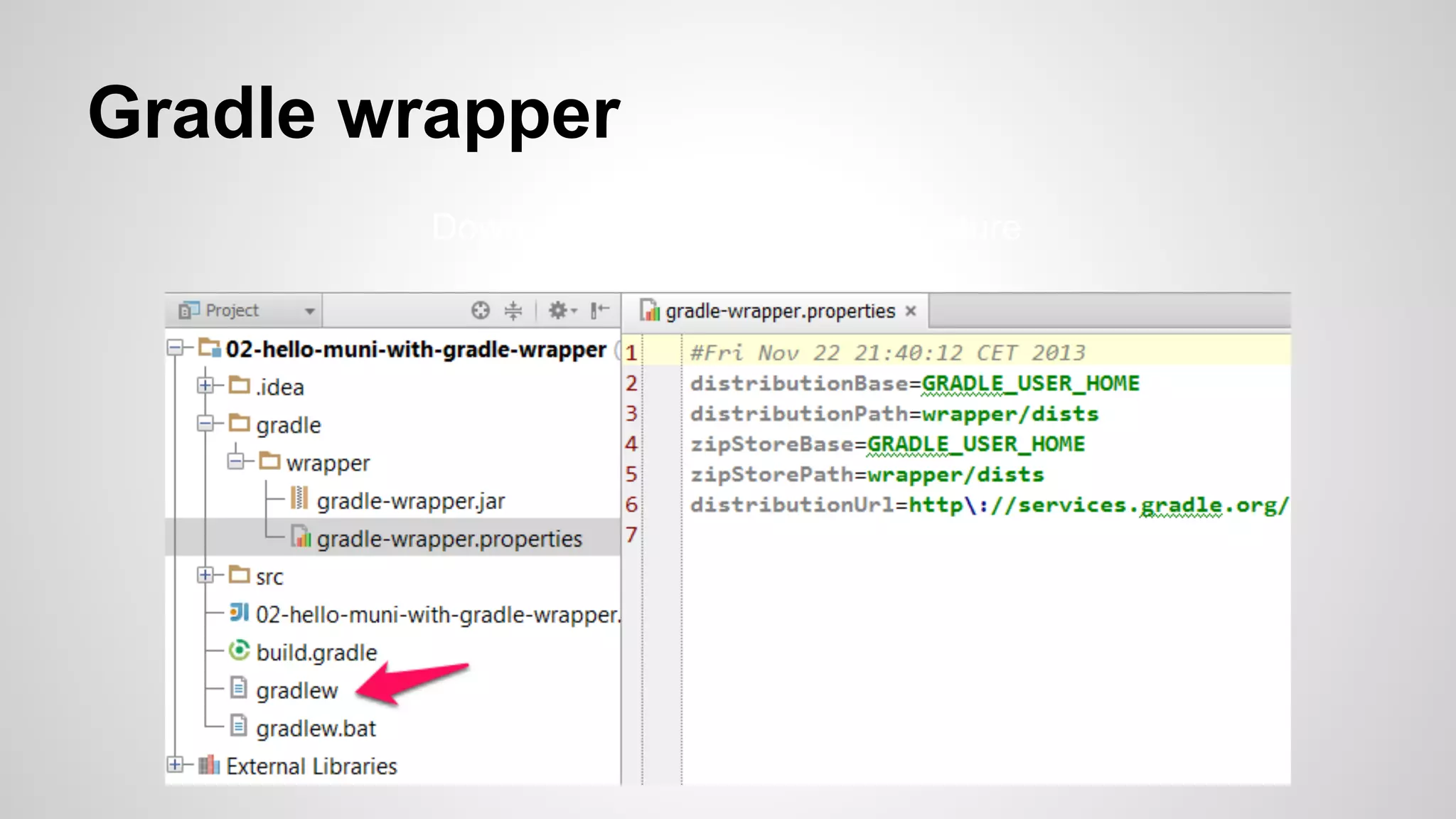
Task: Select the gradlew.bat file
Action: point(316,729)
